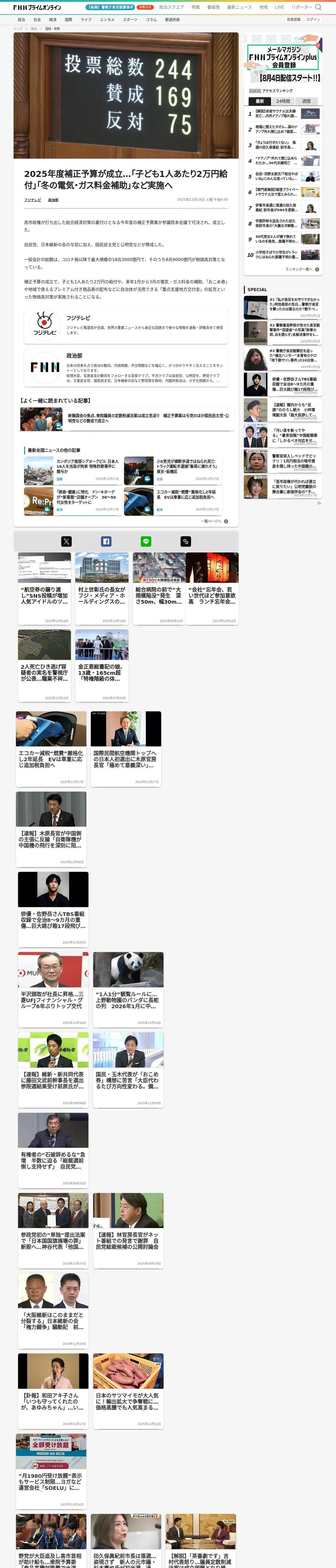
Task: Open the 警察庁長官狙撃事件 banner link
Action: (x=110, y=7)
